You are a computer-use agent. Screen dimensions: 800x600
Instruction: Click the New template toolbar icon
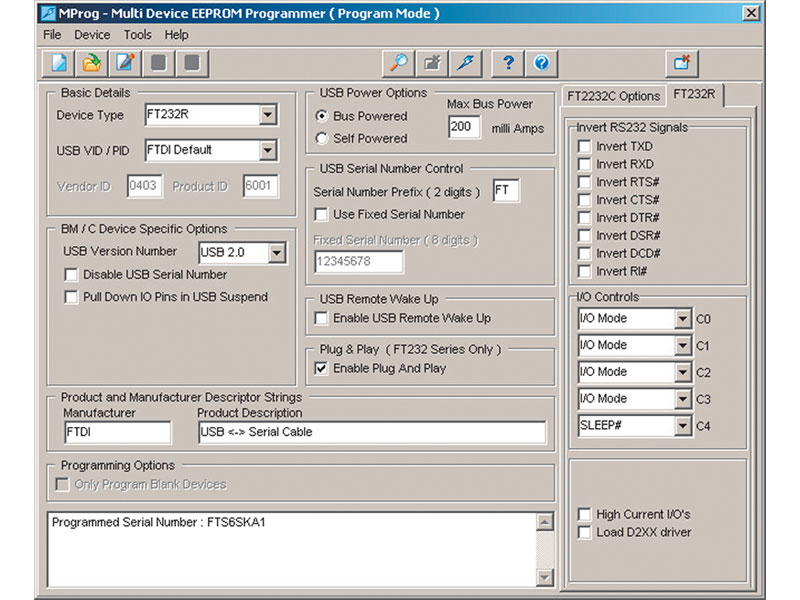coord(58,63)
